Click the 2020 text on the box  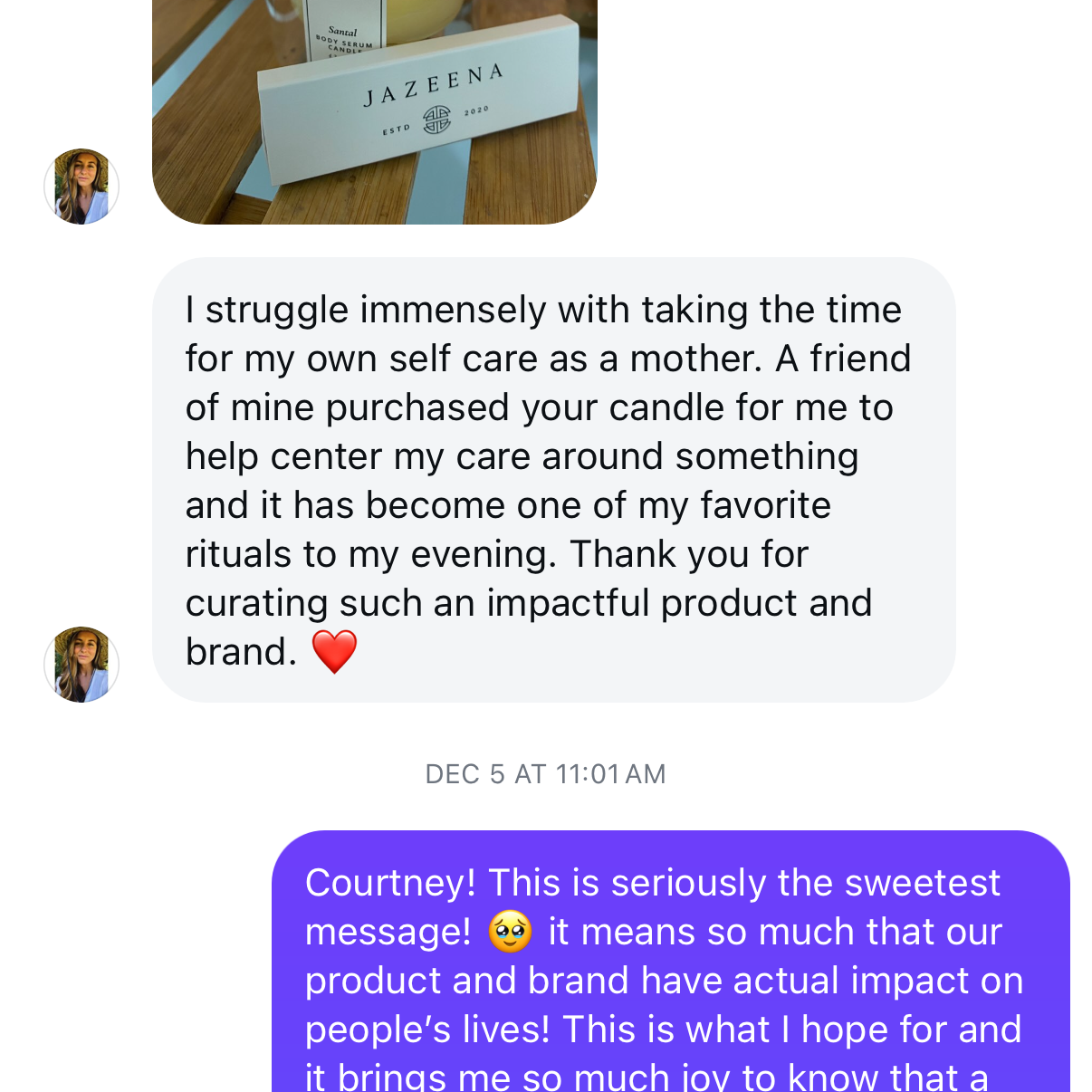coord(476,110)
